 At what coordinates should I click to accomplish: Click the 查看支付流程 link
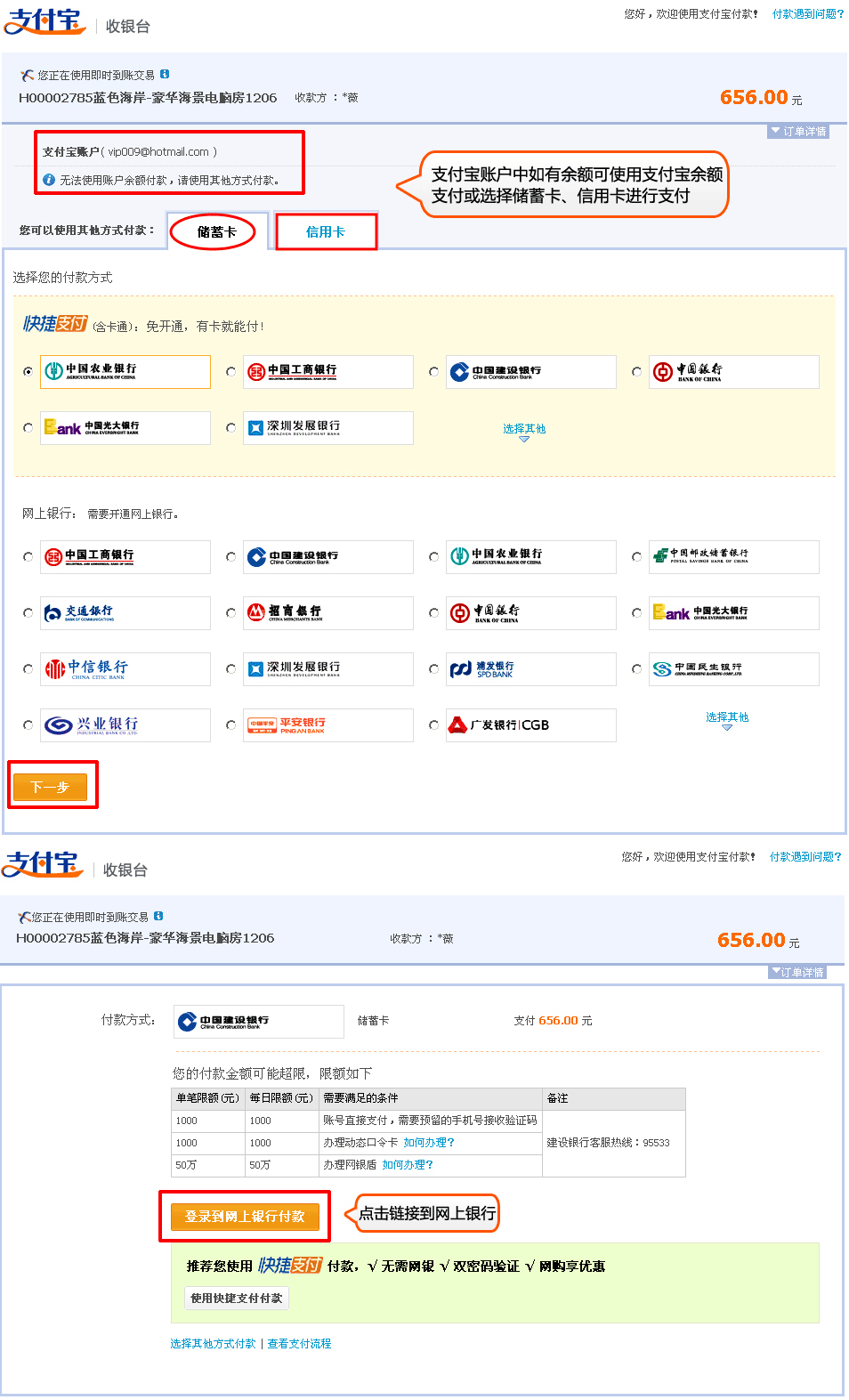pyautogui.click(x=299, y=1344)
